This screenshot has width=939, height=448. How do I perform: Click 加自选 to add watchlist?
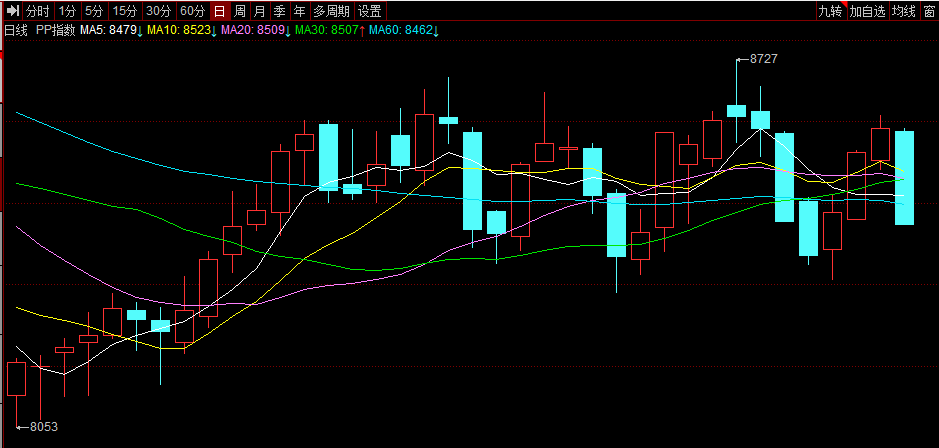pyautogui.click(x=868, y=10)
